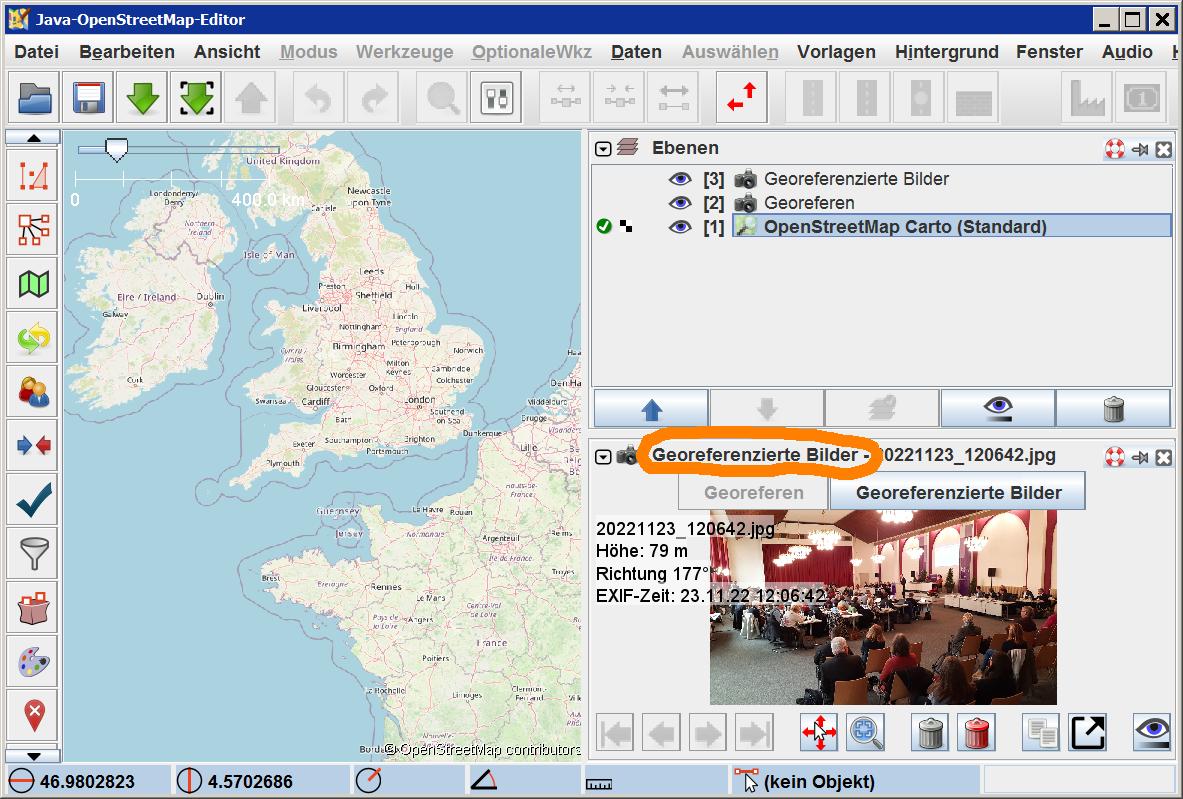
Task: Click the open file folder icon
Action: click(35, 98)
